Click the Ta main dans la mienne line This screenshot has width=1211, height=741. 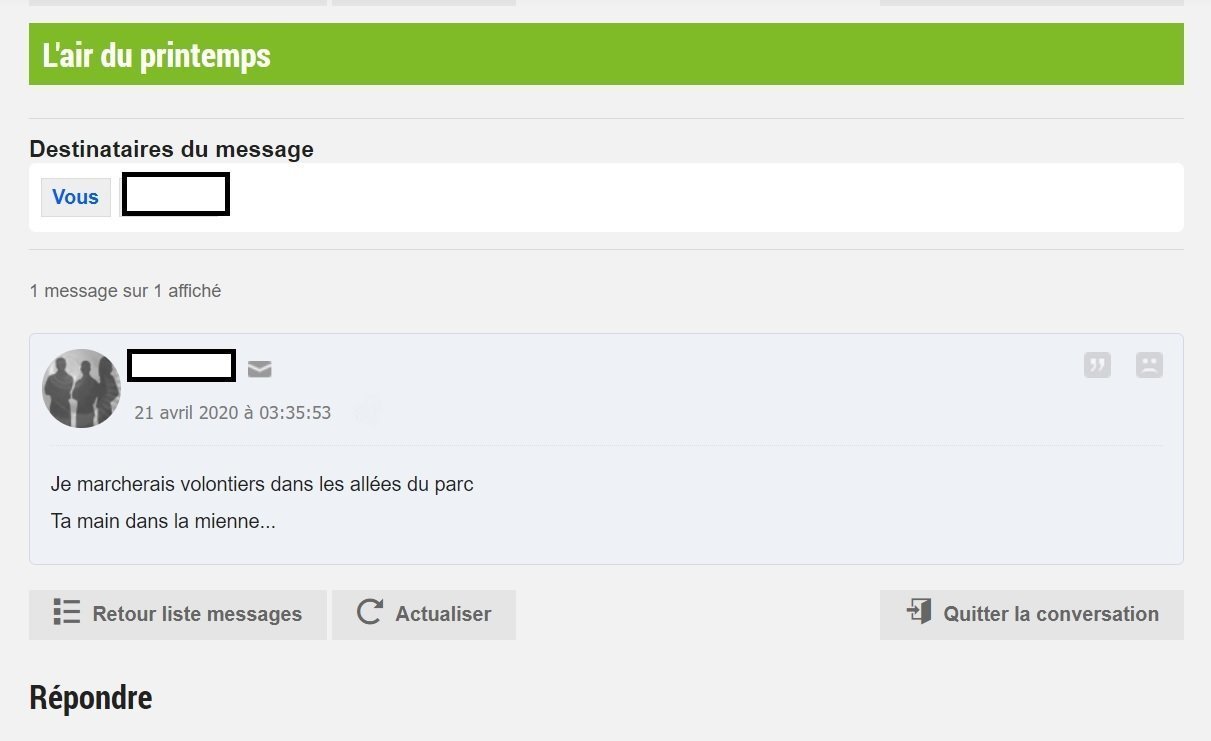pyautogui.click(x=163, y=521)
